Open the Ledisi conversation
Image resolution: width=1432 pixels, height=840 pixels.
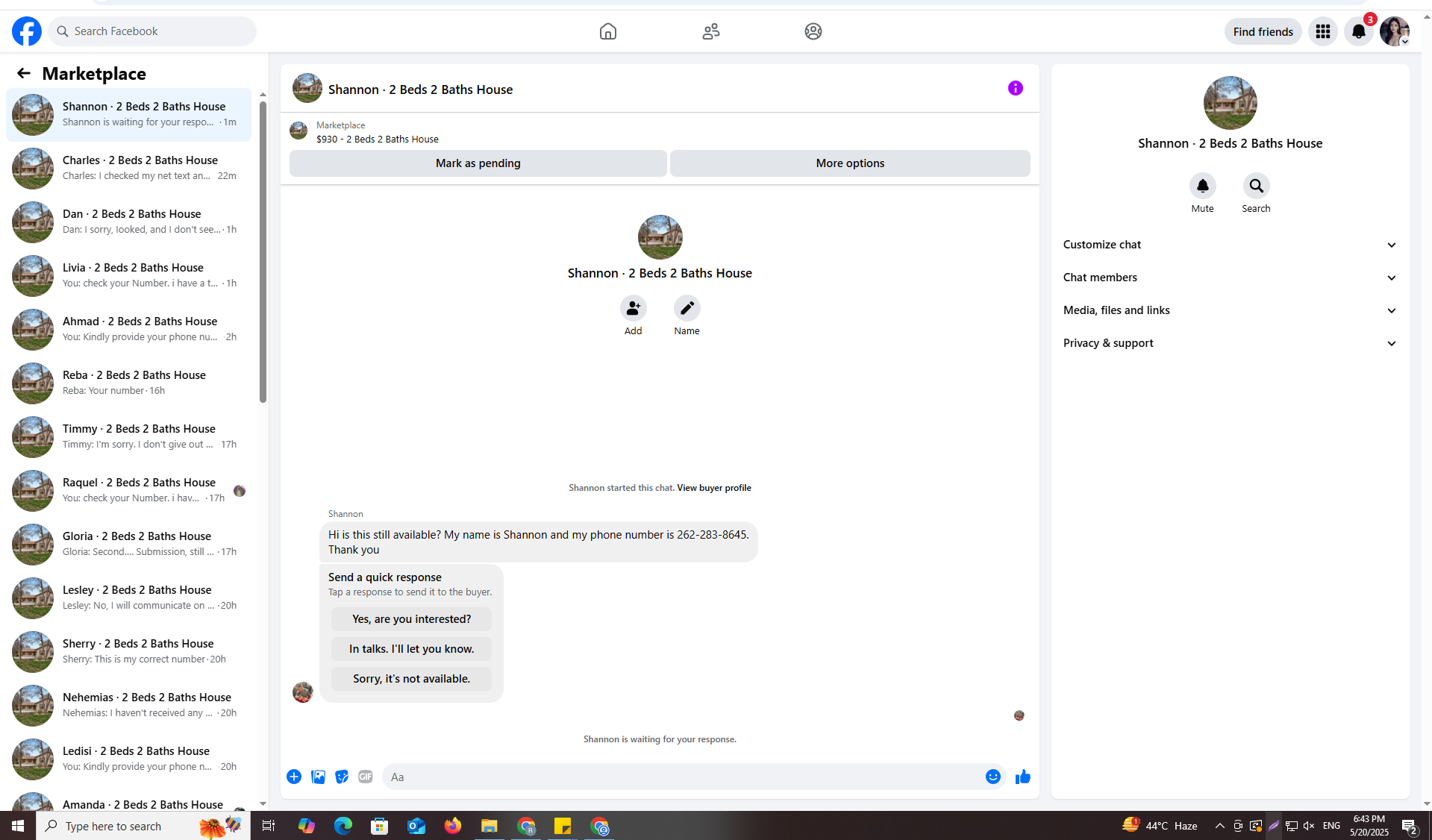128,759
